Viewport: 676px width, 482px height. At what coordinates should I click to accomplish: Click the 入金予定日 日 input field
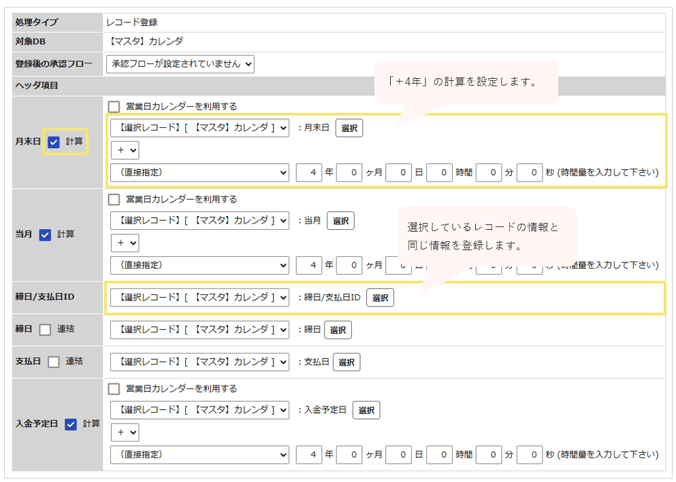coord(398,454)
